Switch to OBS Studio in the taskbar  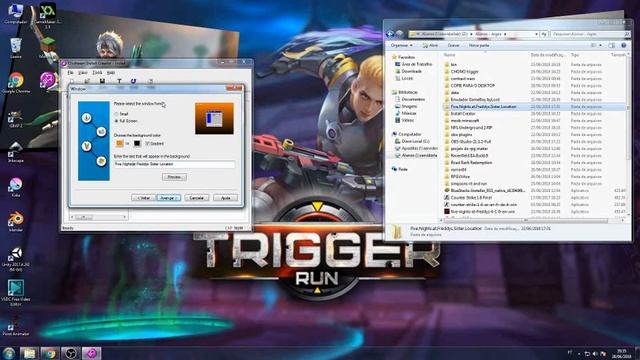pos(71,353)
